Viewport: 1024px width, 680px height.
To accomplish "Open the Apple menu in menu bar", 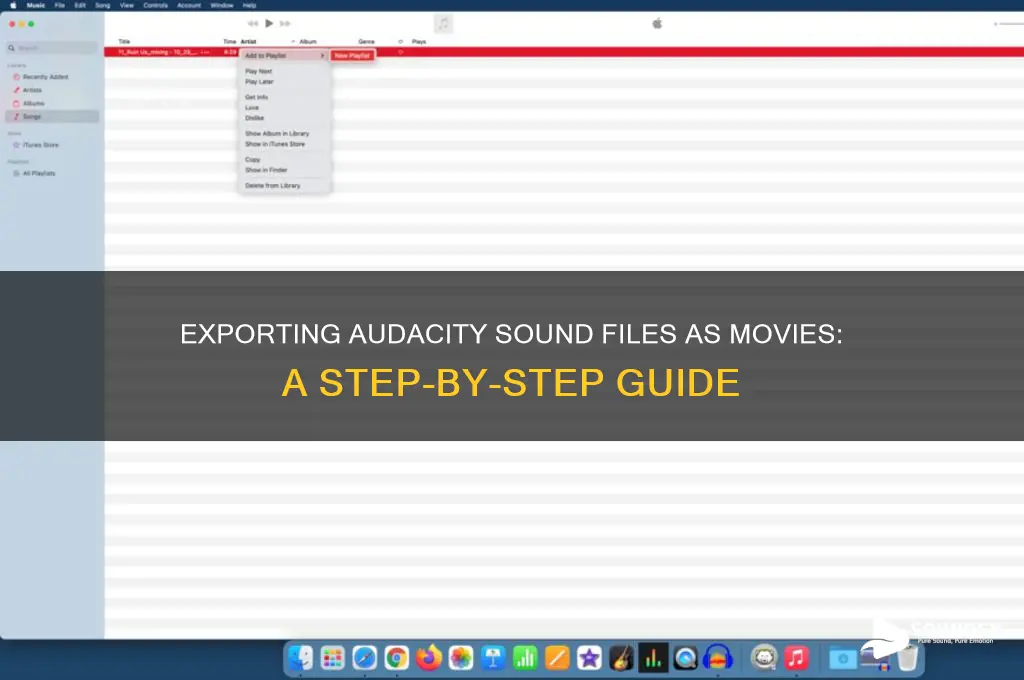I will coord(13,5).
